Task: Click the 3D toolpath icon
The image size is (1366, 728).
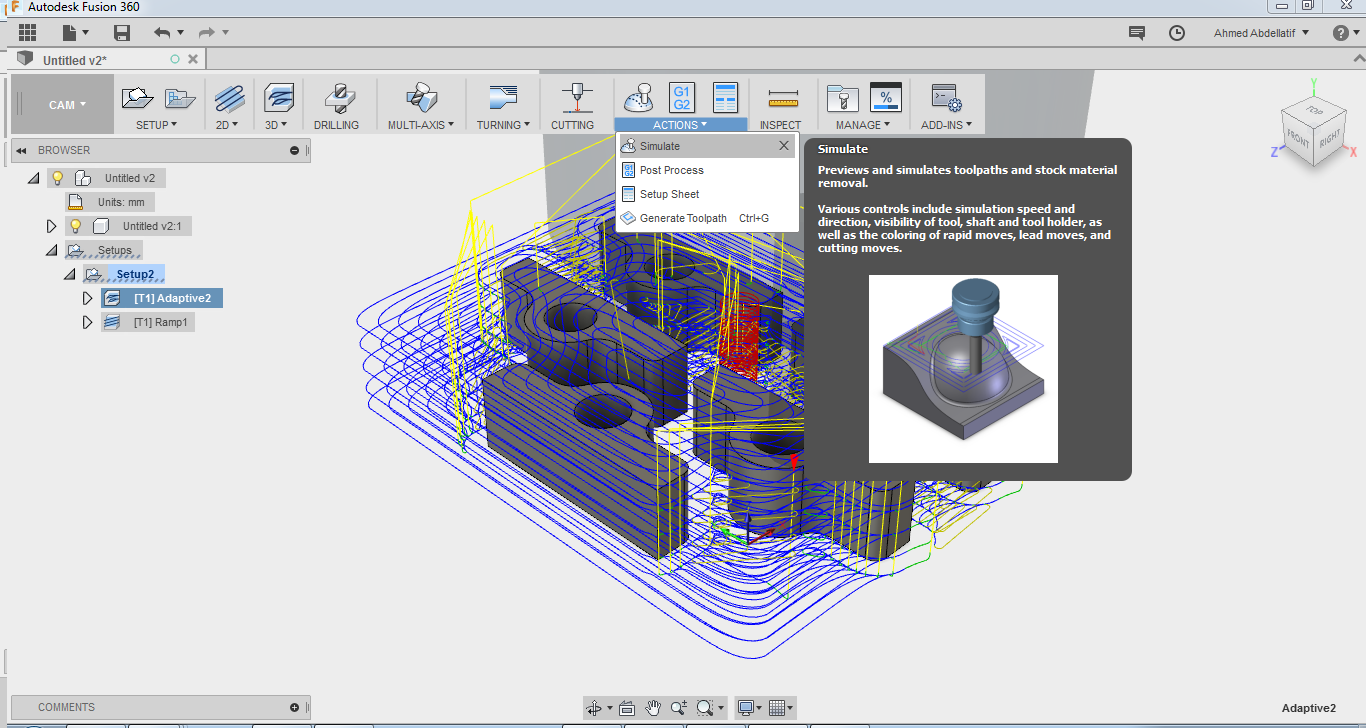Action: point(278,98)
